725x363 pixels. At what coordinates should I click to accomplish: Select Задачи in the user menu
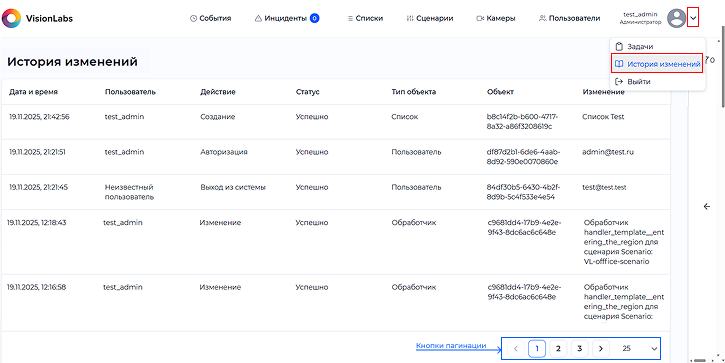point(640,46)
